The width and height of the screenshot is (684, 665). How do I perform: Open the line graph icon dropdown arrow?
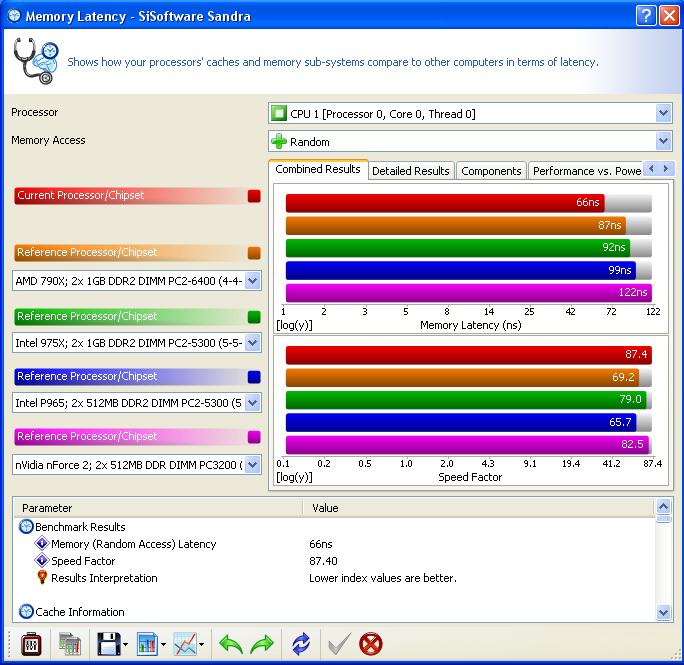coord(202,644)
